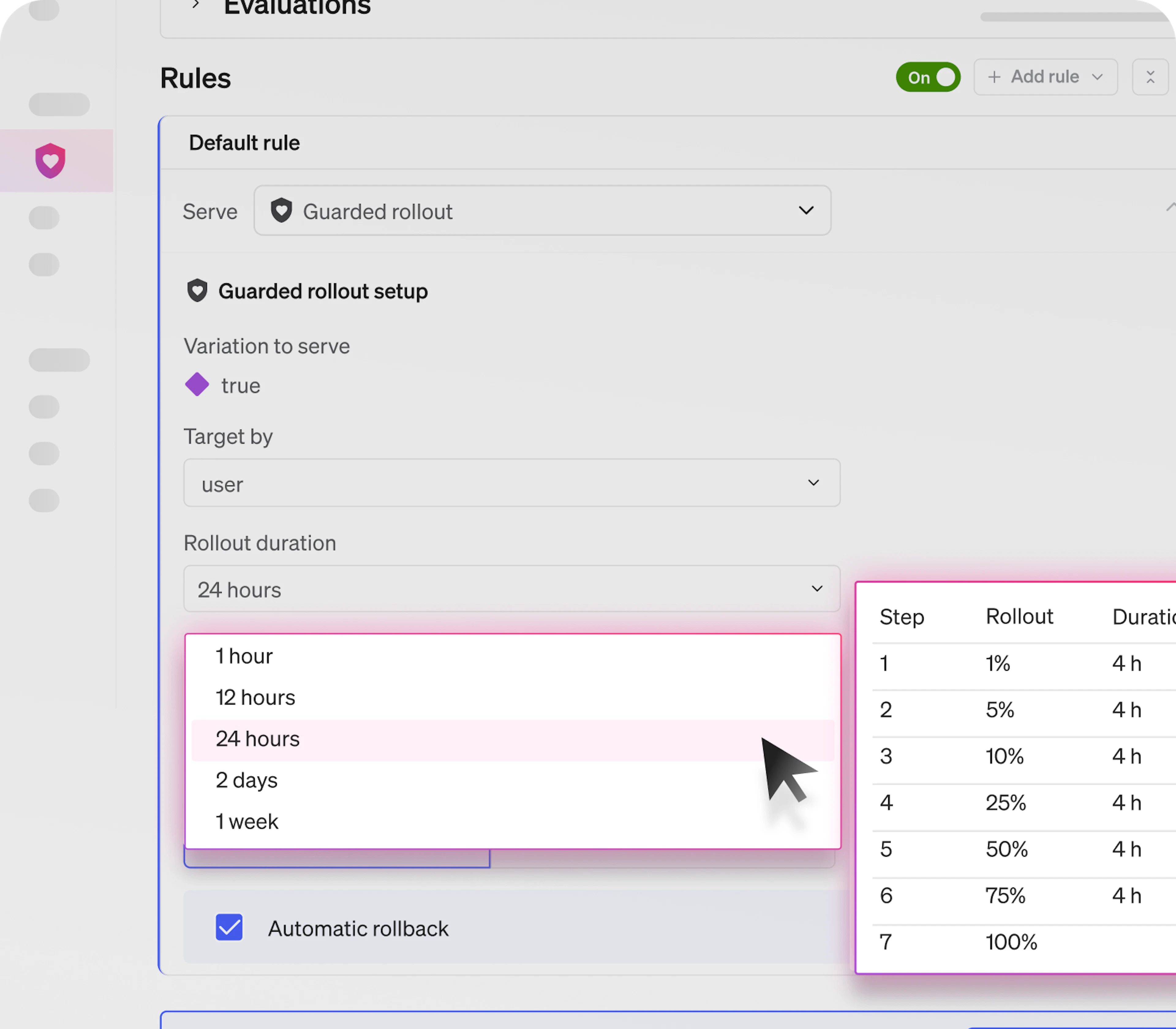Click the shield icon in Serve dropdown
The height and width of the screenshot is (1029, 1176).
281,211
